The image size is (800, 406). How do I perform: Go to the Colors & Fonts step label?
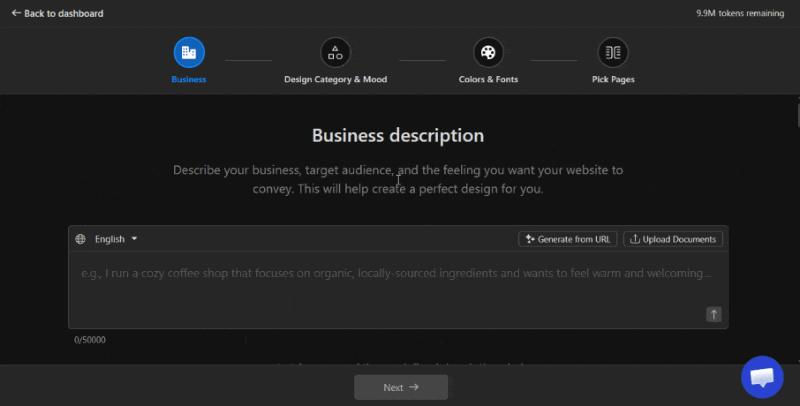coord(488,79)
